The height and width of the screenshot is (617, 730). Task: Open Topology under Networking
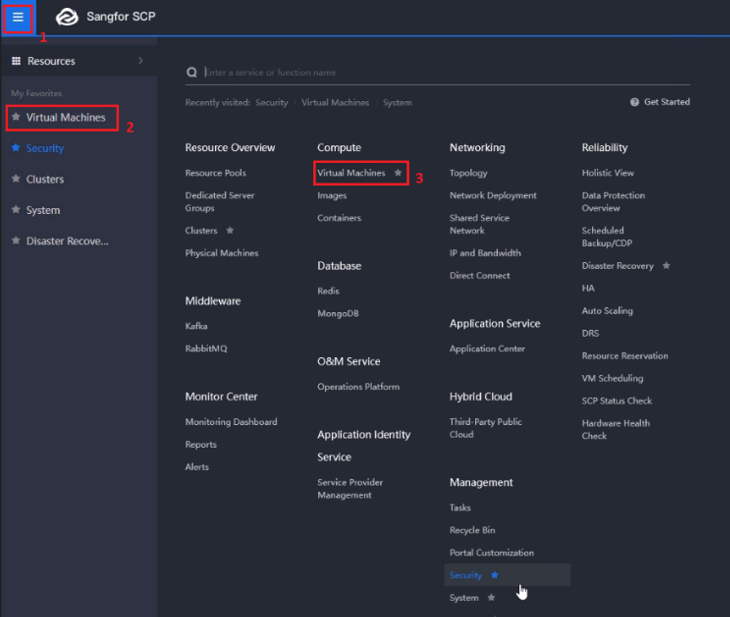(468, 173)
